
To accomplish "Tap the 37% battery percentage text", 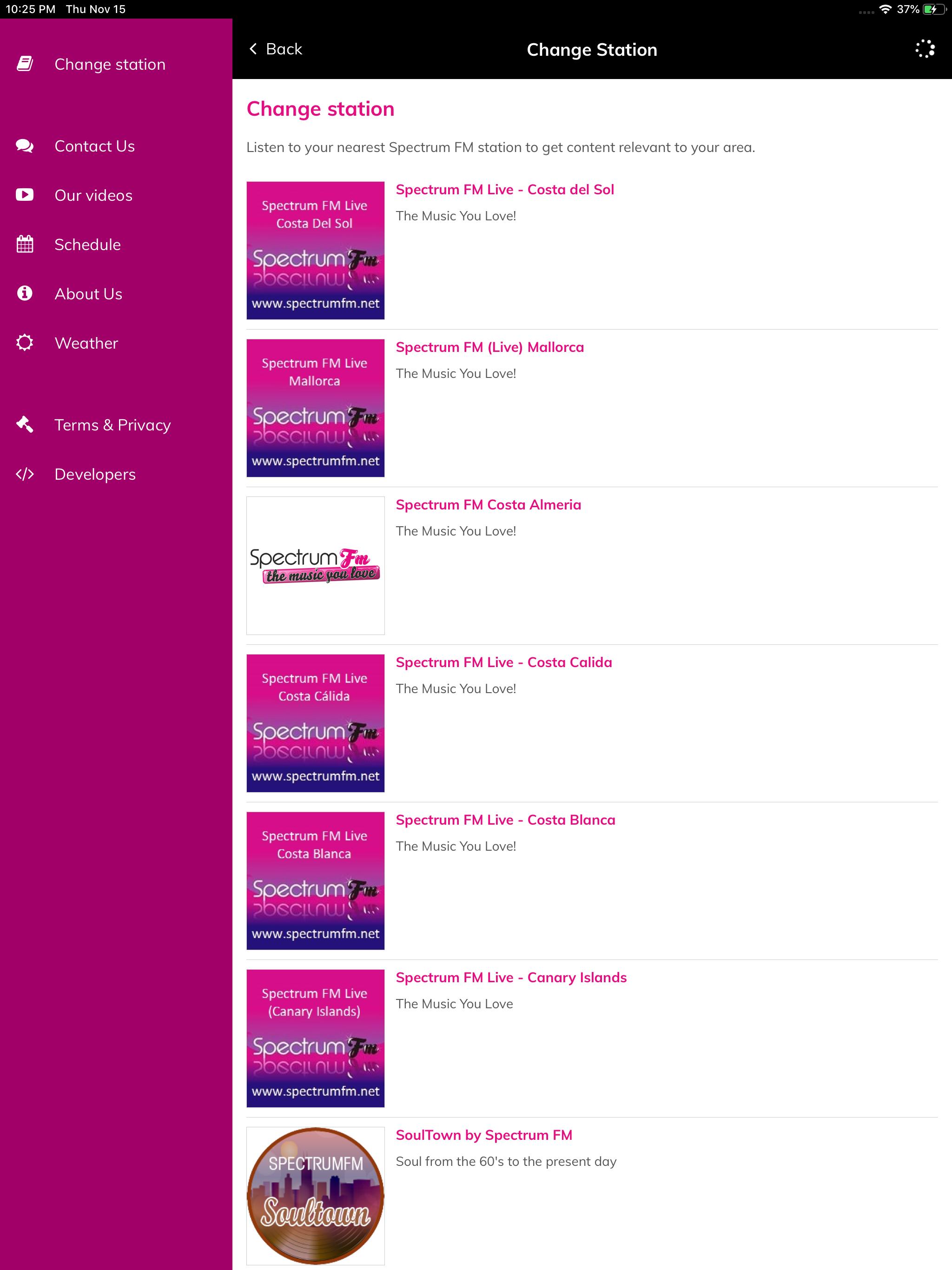I will click(x=908, y=9).
